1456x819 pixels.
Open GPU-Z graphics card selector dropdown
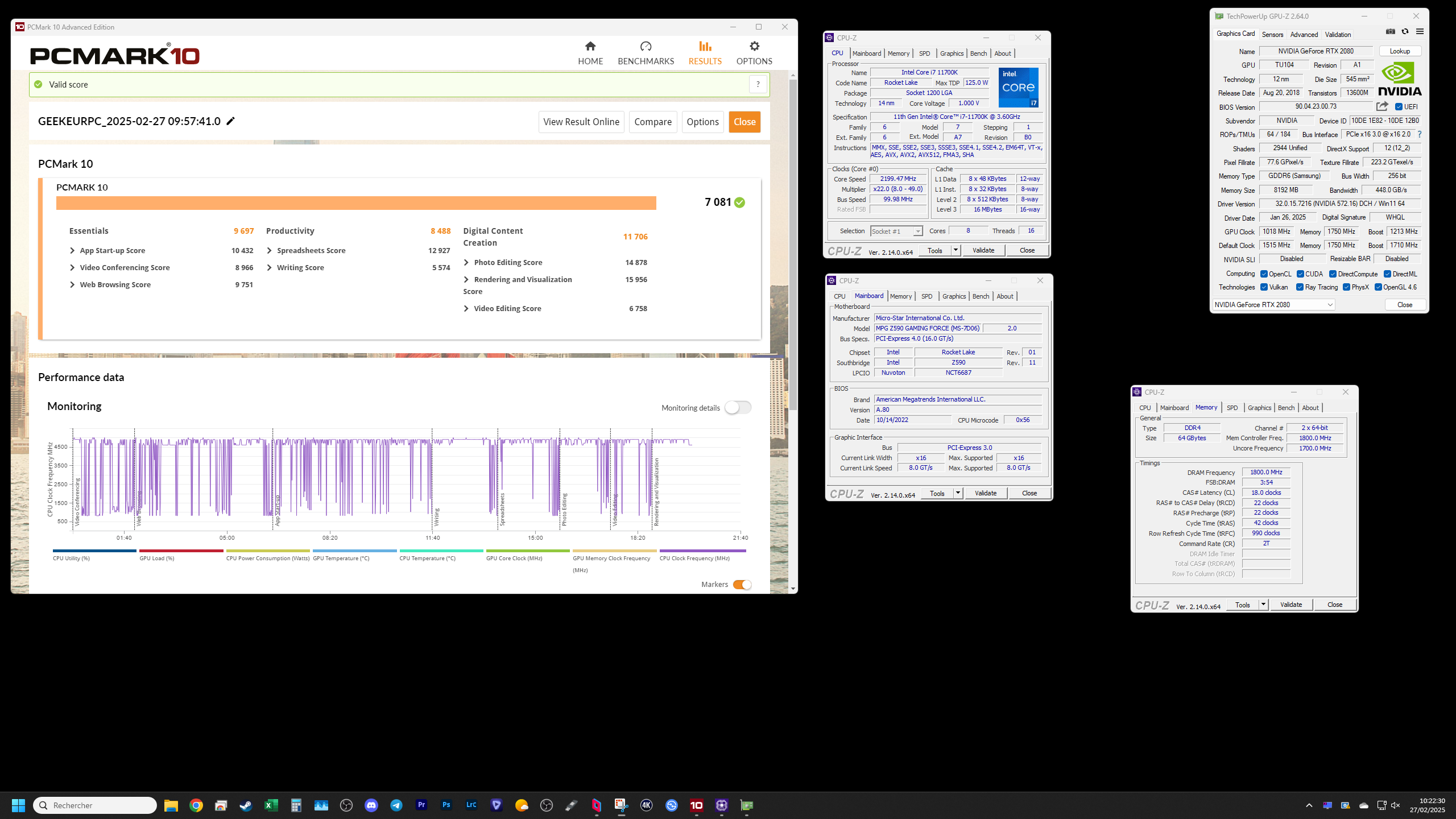pos(1273,305)
